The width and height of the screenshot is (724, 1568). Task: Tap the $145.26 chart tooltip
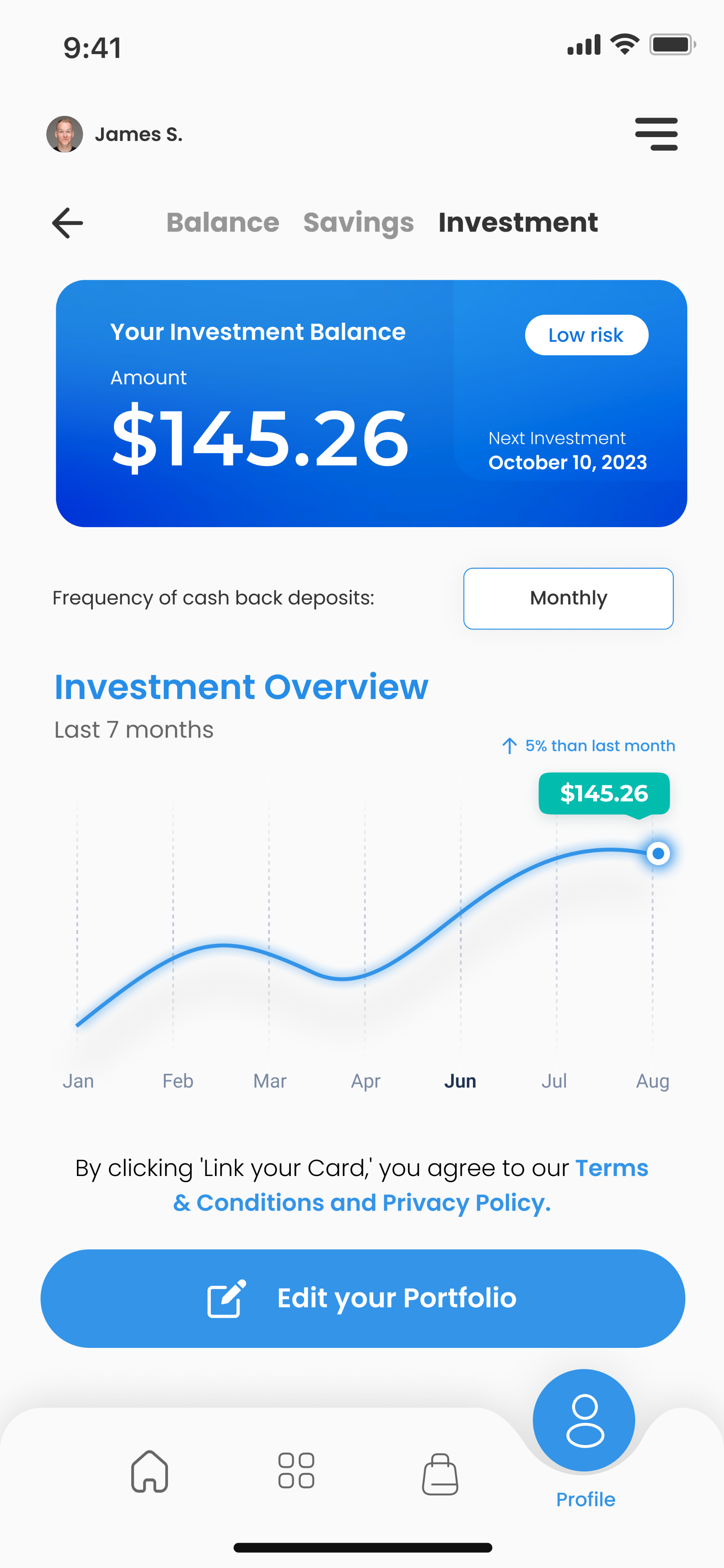(604, 793)
